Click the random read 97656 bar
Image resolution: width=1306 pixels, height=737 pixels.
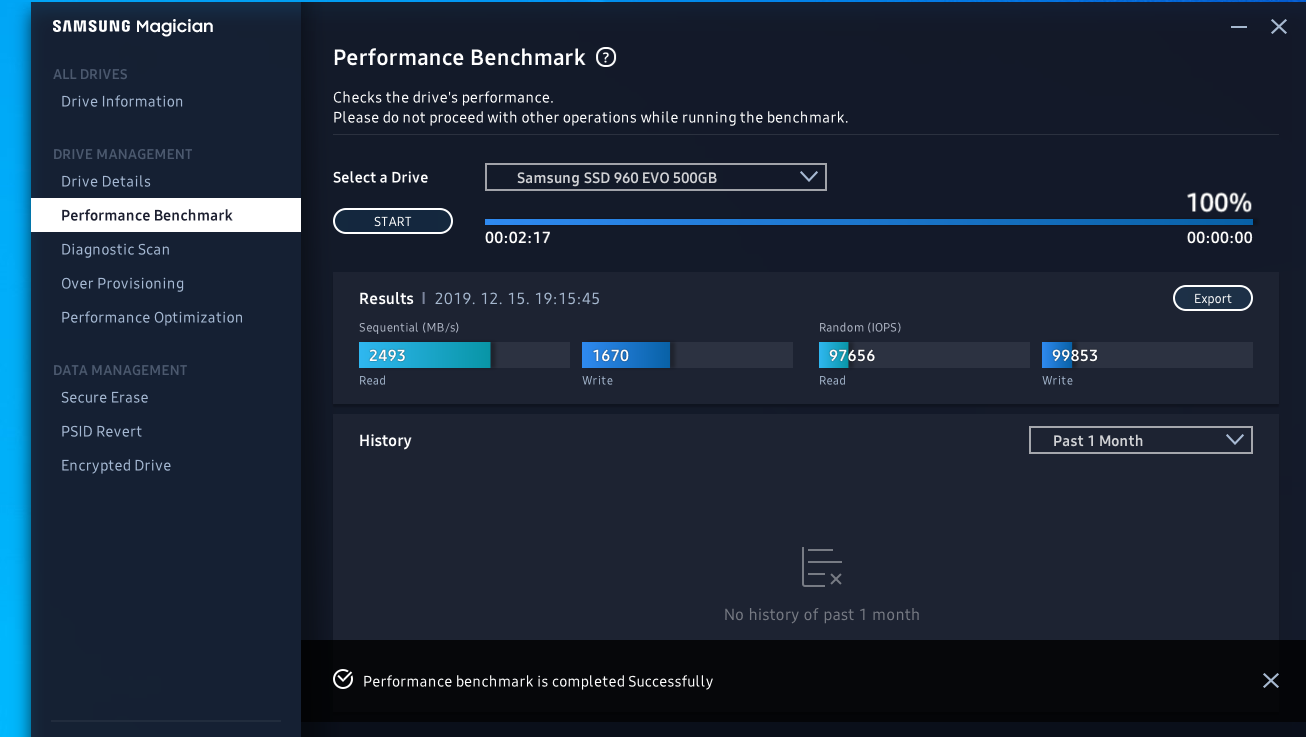point(924,355)
